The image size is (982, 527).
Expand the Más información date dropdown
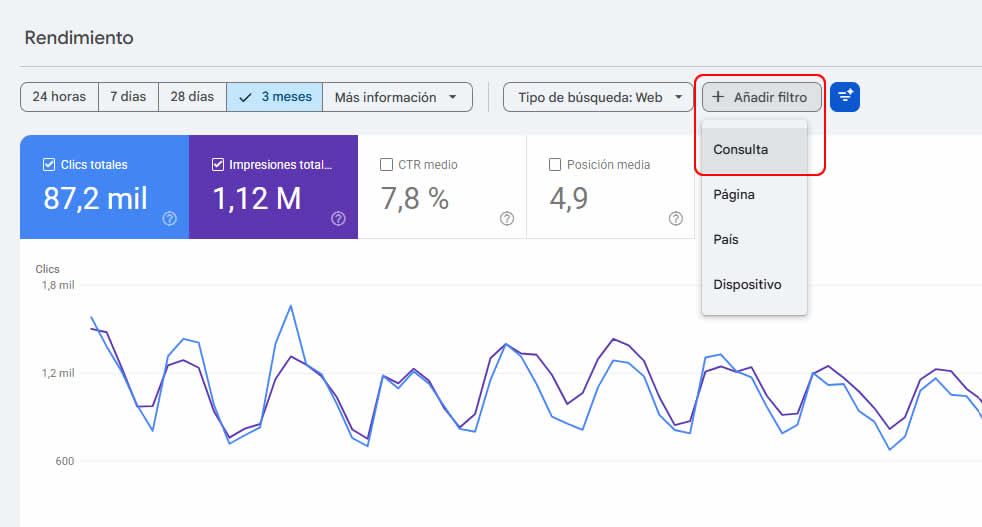coord(397,97)
